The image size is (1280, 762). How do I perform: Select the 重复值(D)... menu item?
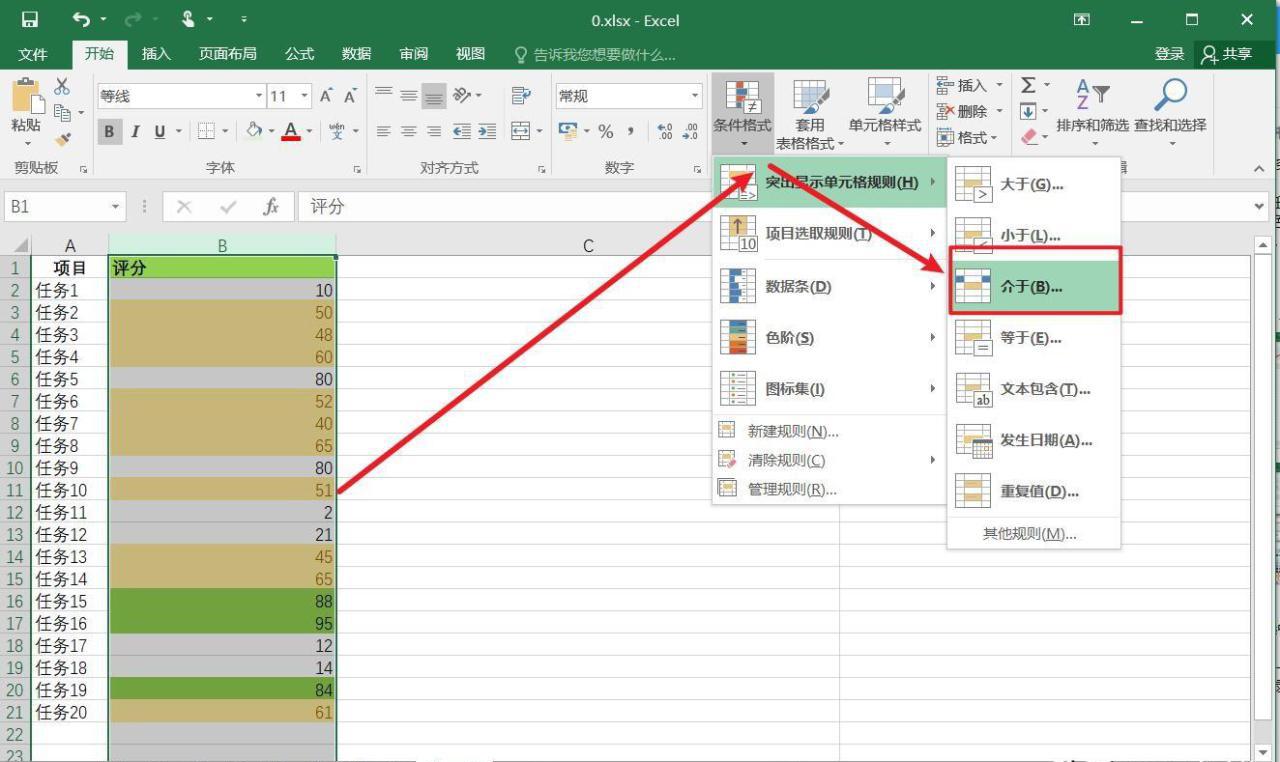[1034, 491]
